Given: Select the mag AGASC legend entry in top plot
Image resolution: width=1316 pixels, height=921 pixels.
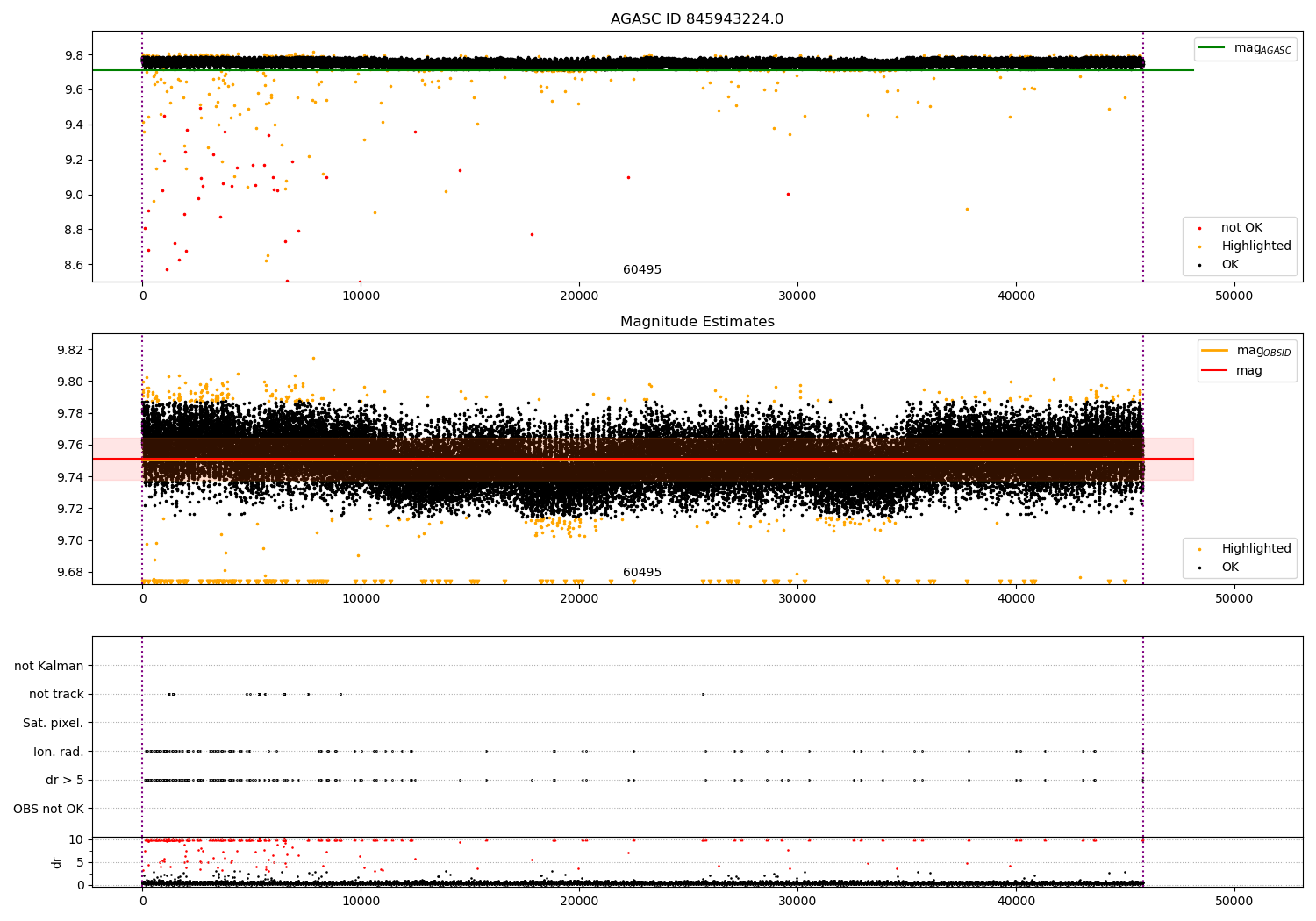Looking at the screenshot, I should [x=1245, y=48].
